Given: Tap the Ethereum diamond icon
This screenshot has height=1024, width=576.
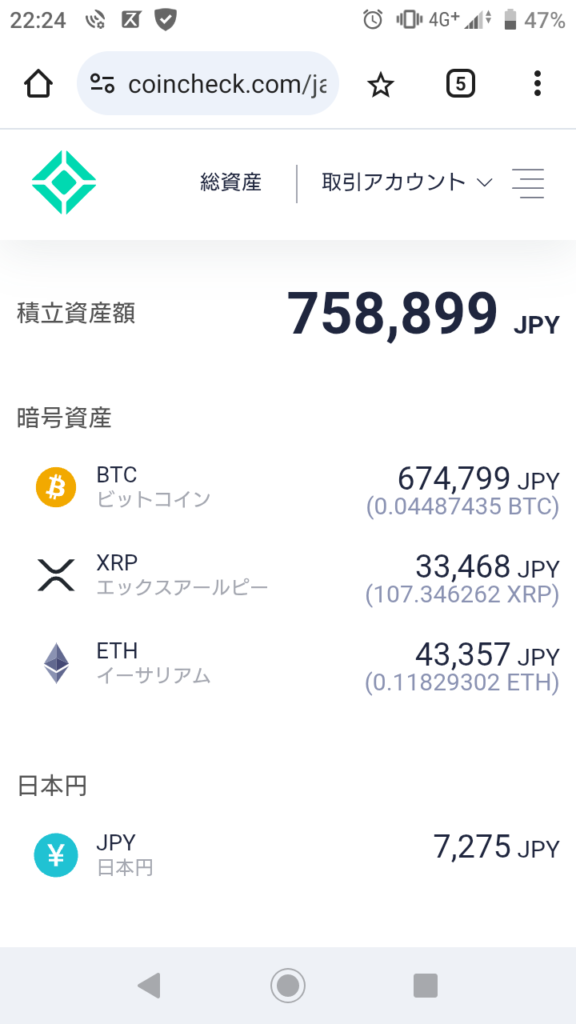Looking at the screenshot, I should click(56, 664).
